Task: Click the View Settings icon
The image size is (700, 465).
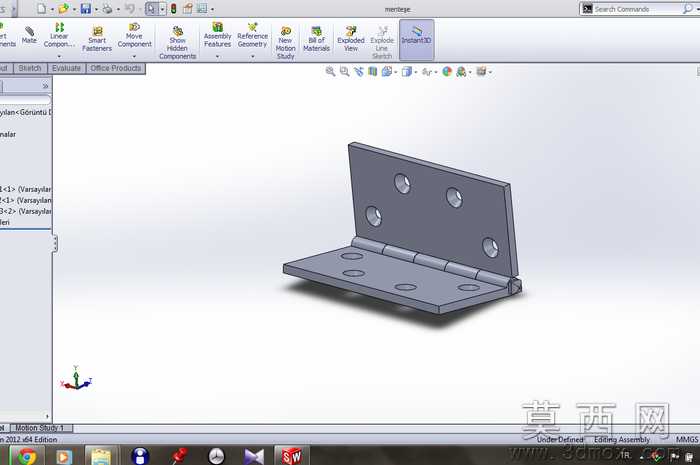Action: pos(481,71)
